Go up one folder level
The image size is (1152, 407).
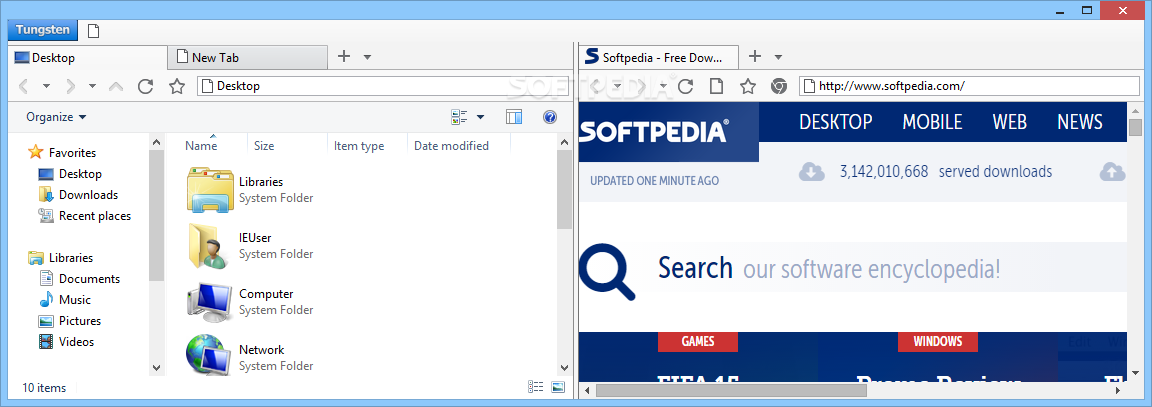pyautogui.click(x=115, y=87)
